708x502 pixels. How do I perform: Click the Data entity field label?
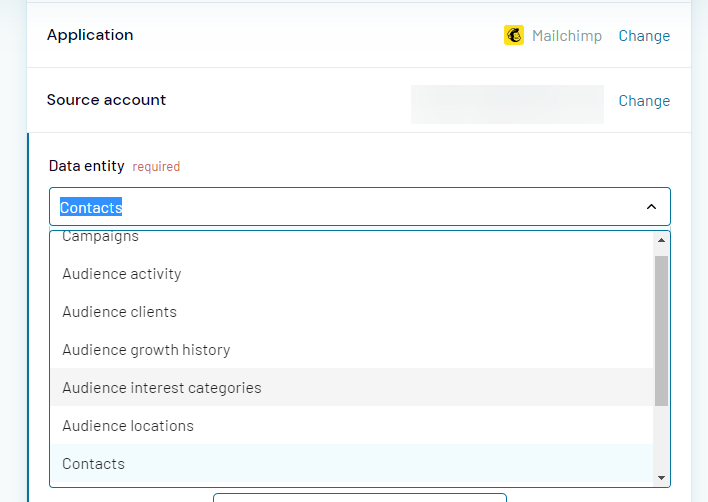87,166
